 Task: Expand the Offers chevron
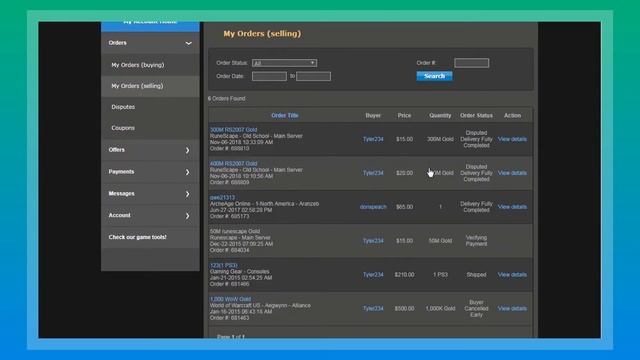pyautogui.click(x=187, y=150)
